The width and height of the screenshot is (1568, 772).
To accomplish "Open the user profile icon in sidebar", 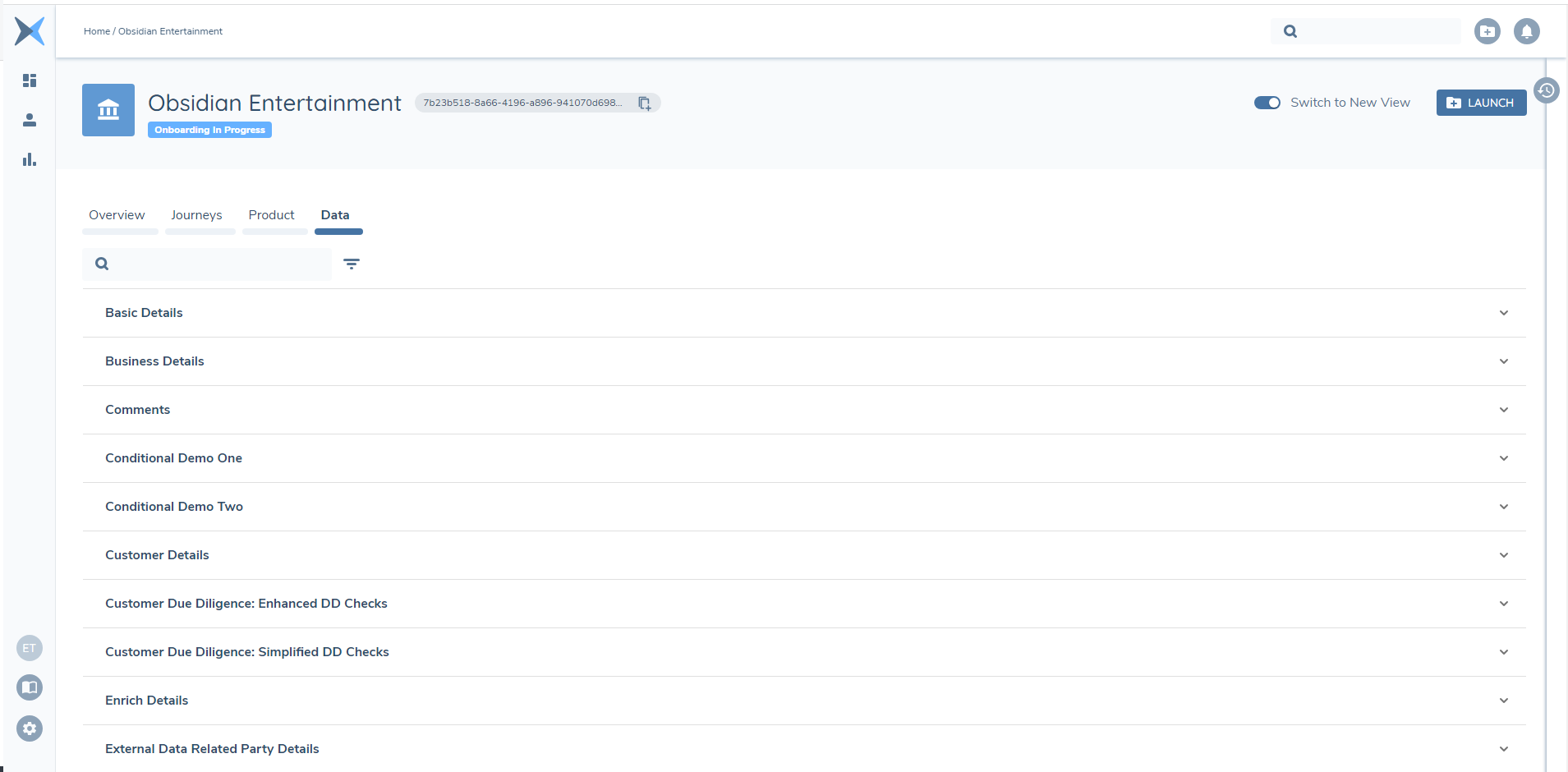I will click(x=30, y=120).
